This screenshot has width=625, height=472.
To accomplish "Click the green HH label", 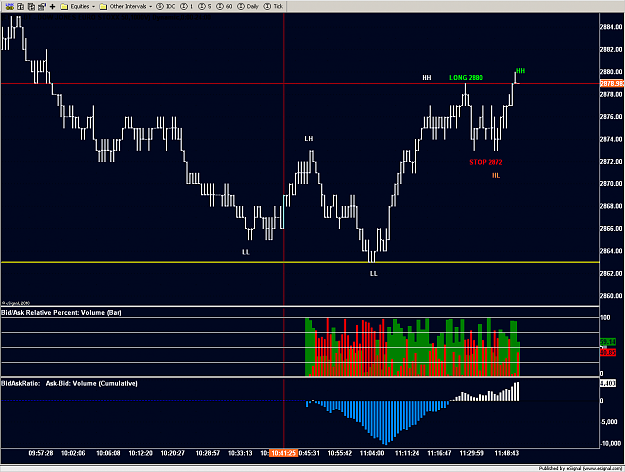I will [x=521, y=71].
